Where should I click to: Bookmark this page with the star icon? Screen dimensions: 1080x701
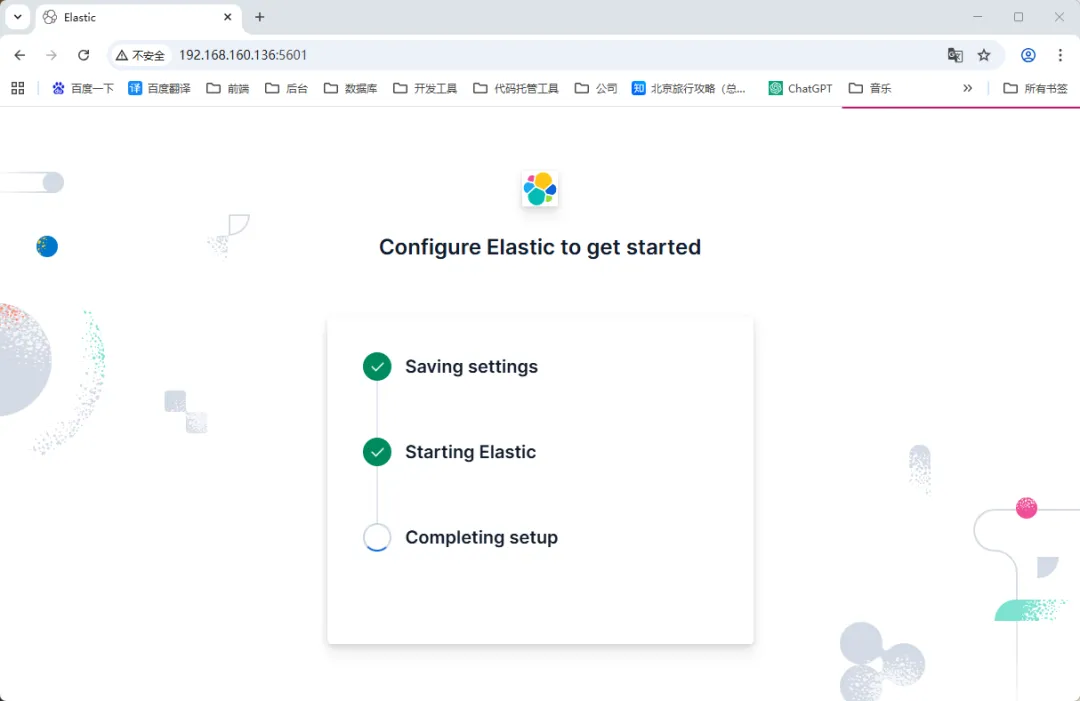[984, 55]
